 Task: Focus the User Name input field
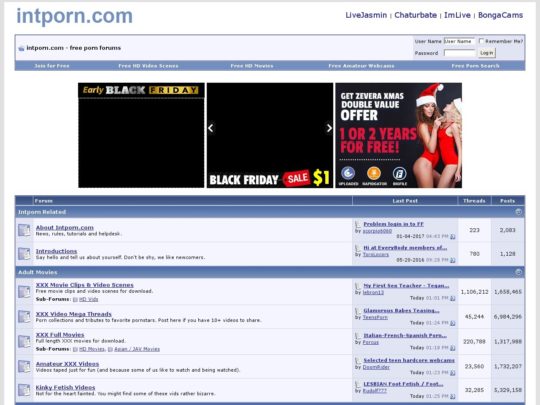coord(459,41)
